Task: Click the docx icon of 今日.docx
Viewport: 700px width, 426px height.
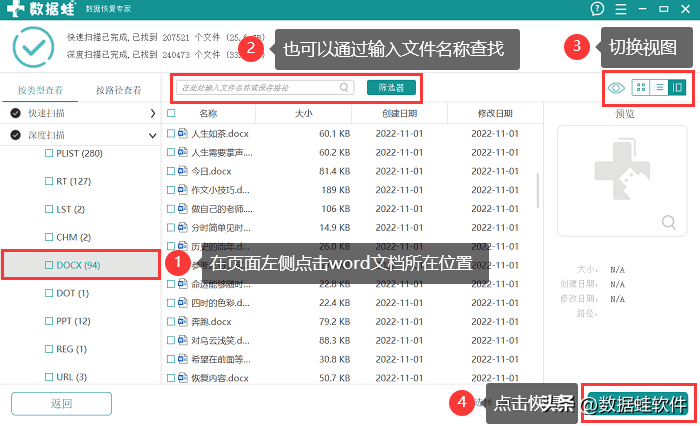Action: [x=183, y=171]
